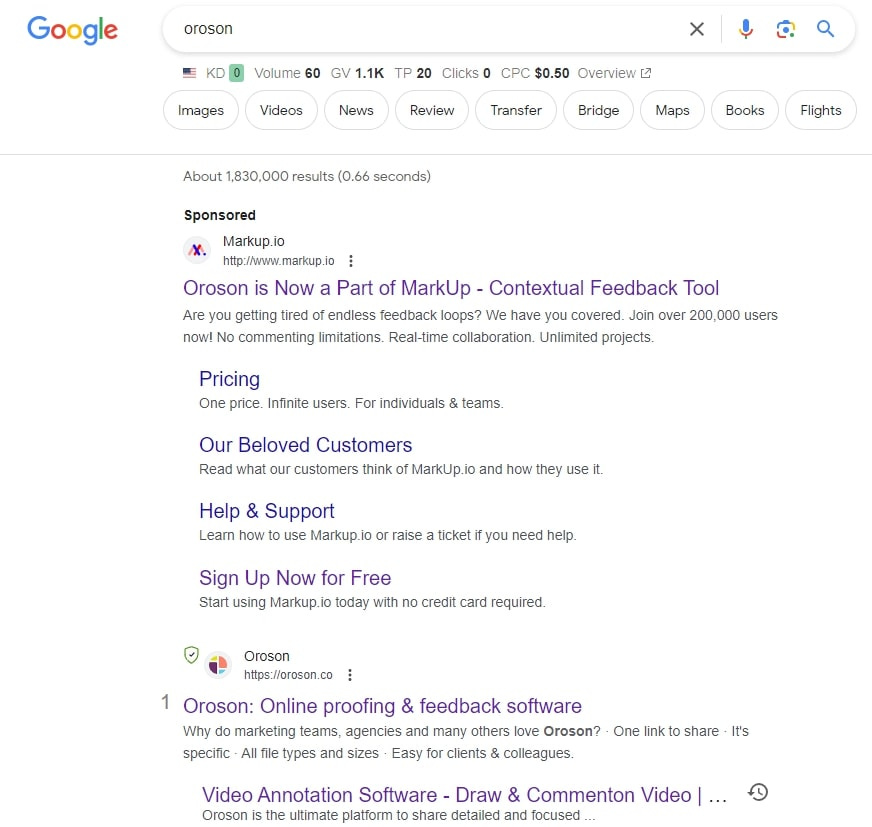872x827 pixels.
Task: Click the magnifying glass search button
Action: tap(825, 29)
